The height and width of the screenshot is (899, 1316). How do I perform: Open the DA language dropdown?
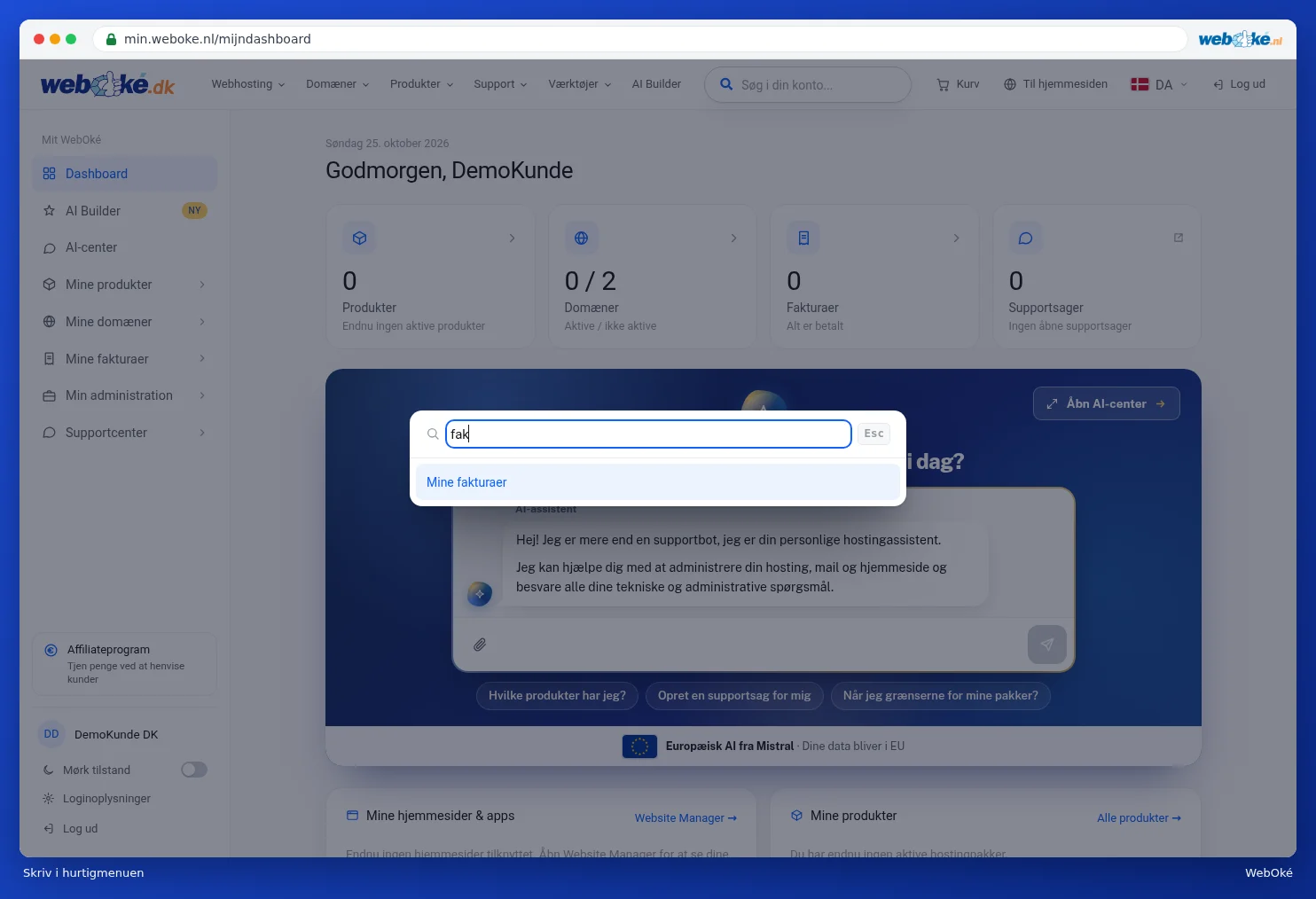coord(1158,84)
